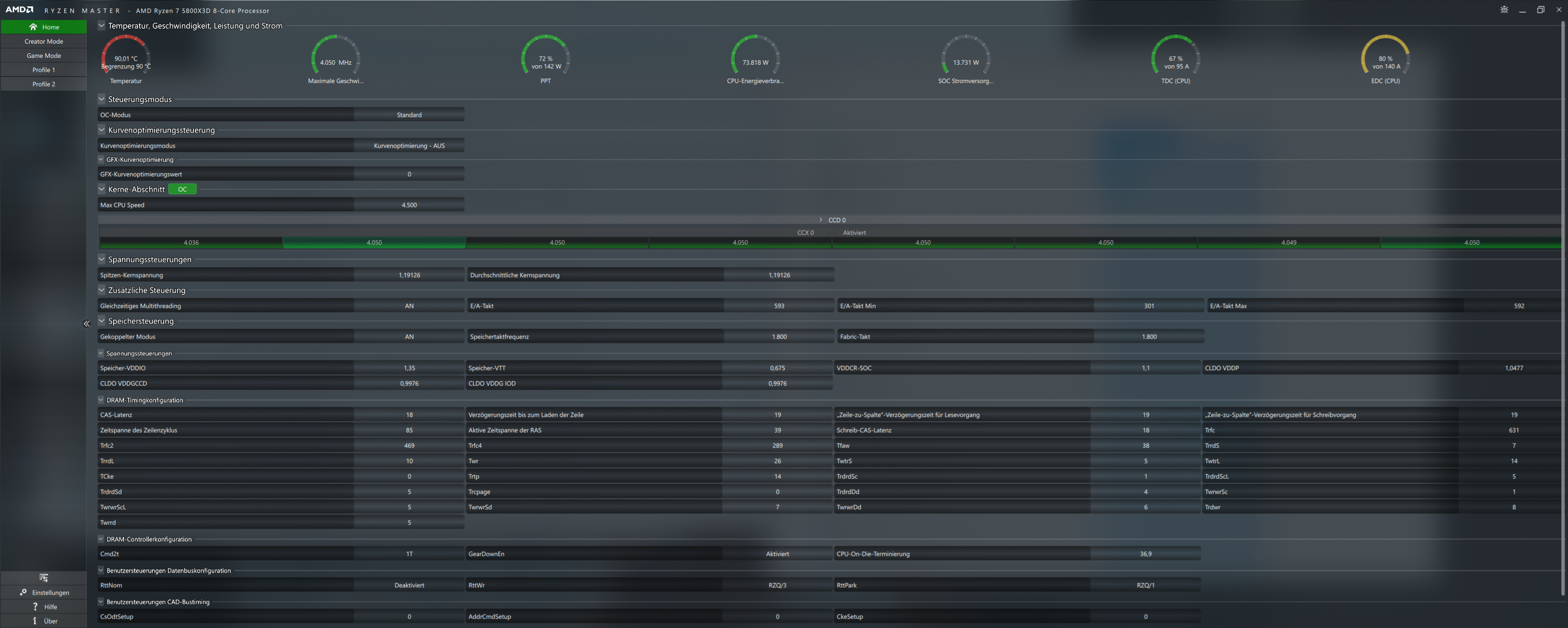The height and width of the screenshot is (628, 1568).
Task: Open Profile 2 in sidebar
Action: (x=44, y=84)
